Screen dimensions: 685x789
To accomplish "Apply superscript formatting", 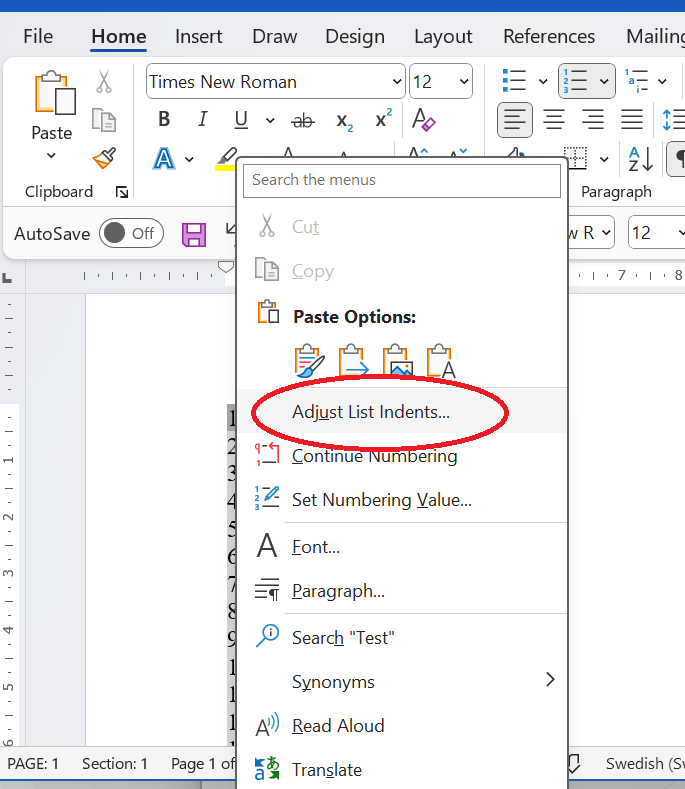I will pos(383,119).
